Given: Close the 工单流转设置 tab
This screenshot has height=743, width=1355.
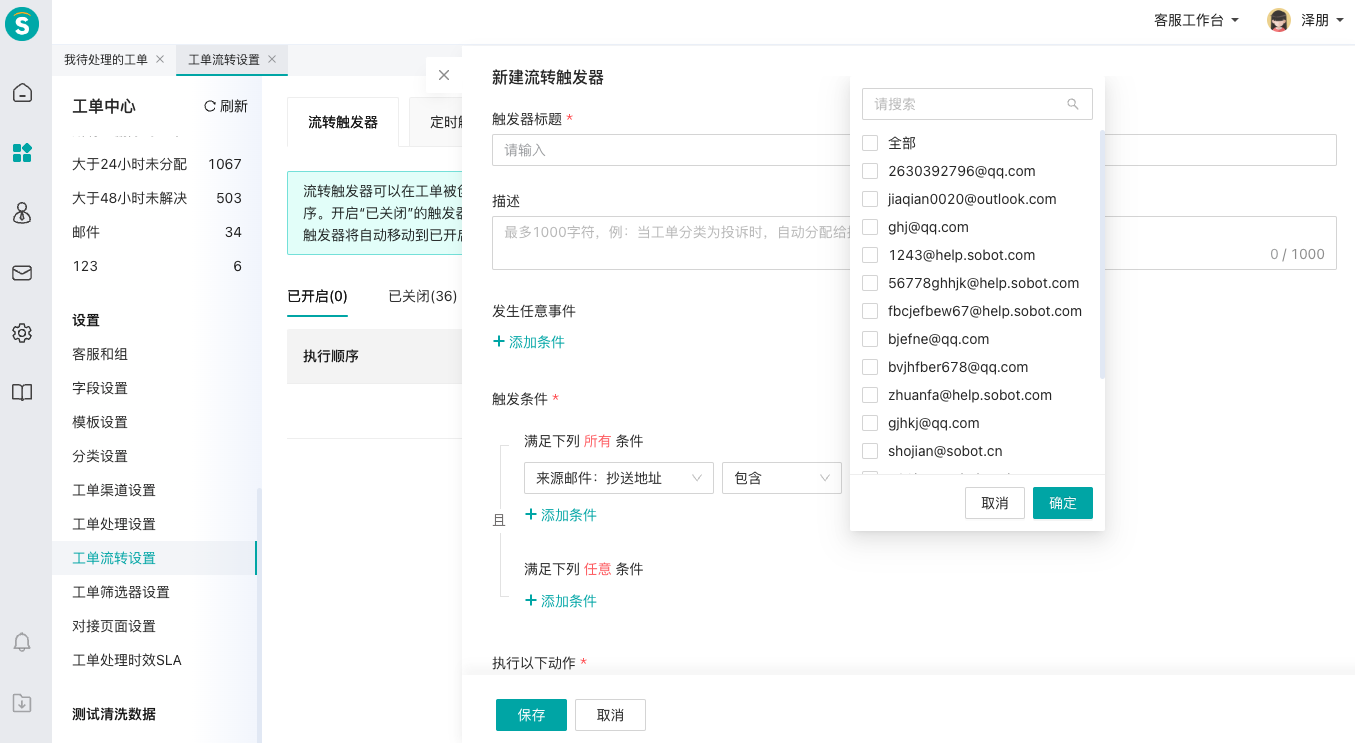Looking at the screenshot, I should point(272,60).
